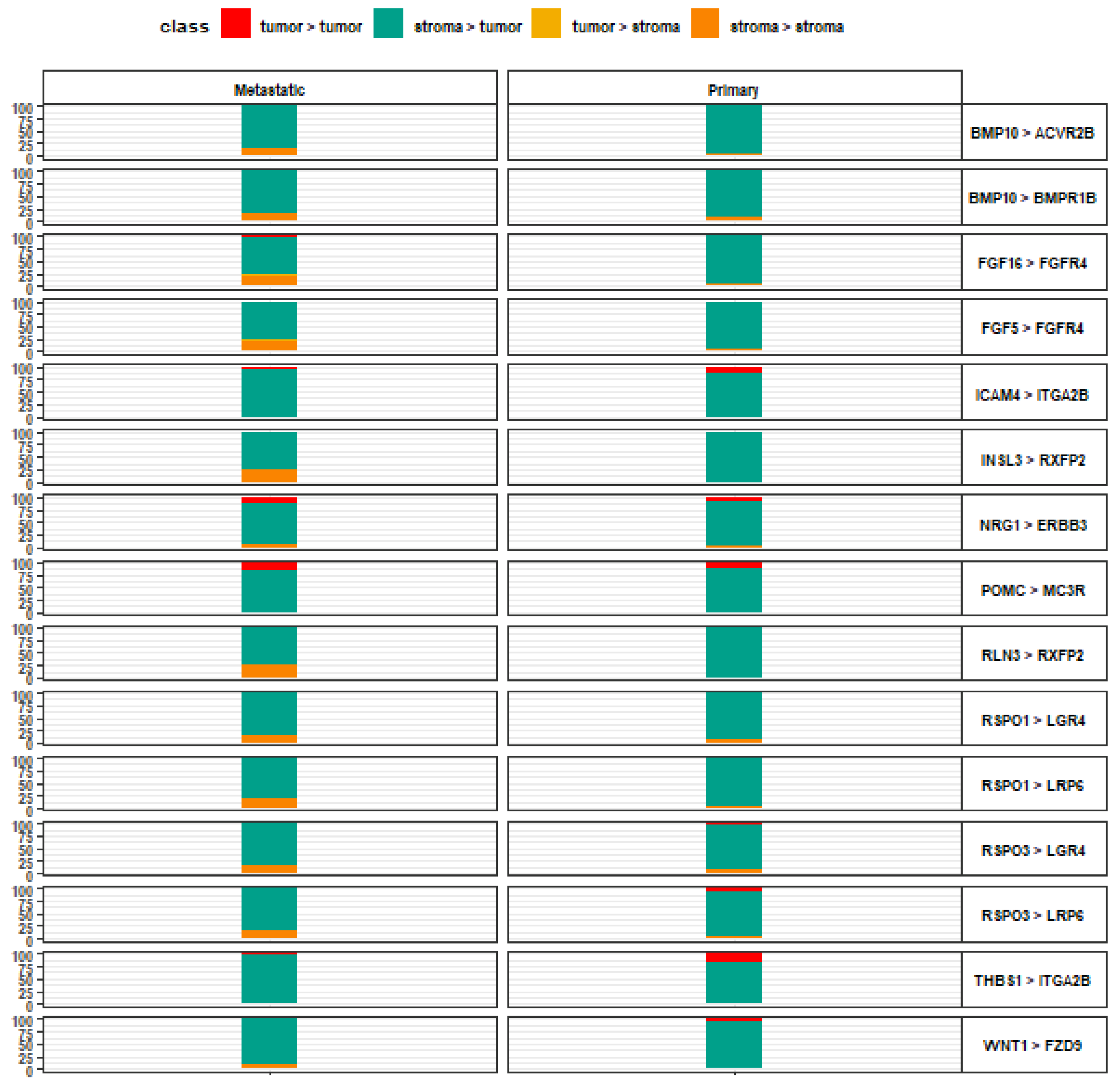Viewport: 1120px width, 1085px height.
Task: Click the Metastatic bar in the POMC > MC3R row
Action: 269,587
